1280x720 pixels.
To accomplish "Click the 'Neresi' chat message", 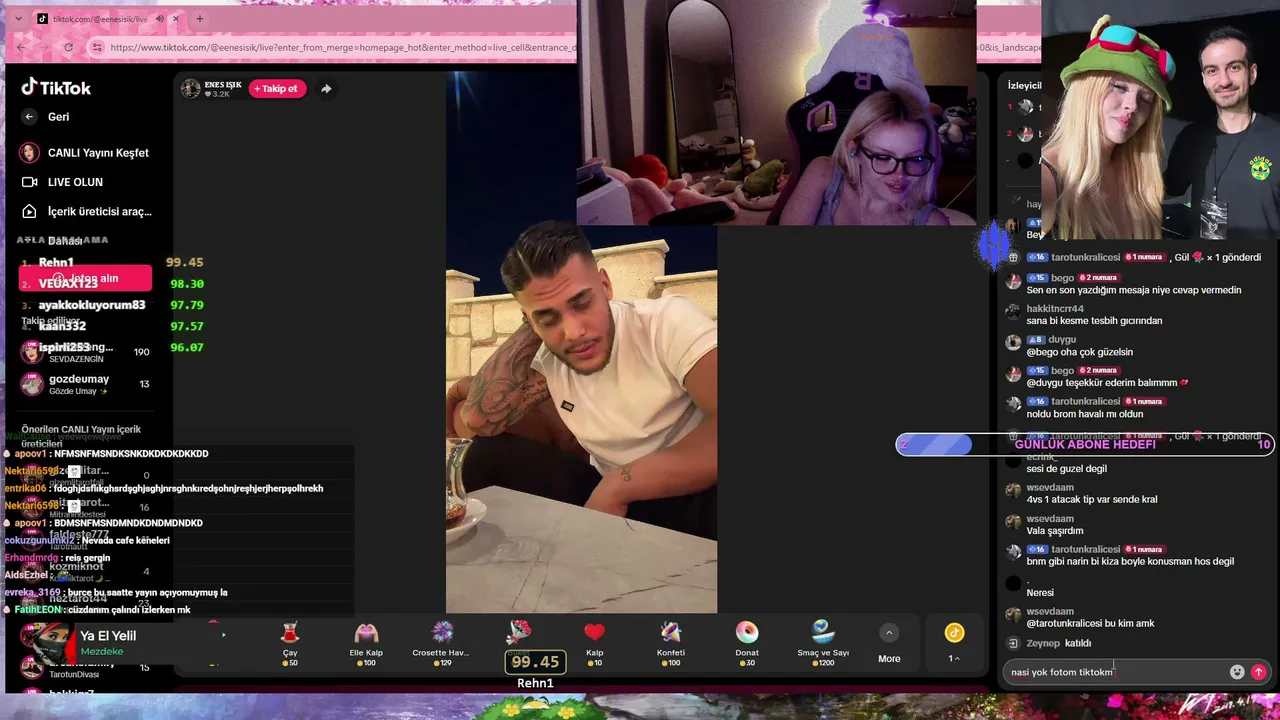I will click(1040, 593).
